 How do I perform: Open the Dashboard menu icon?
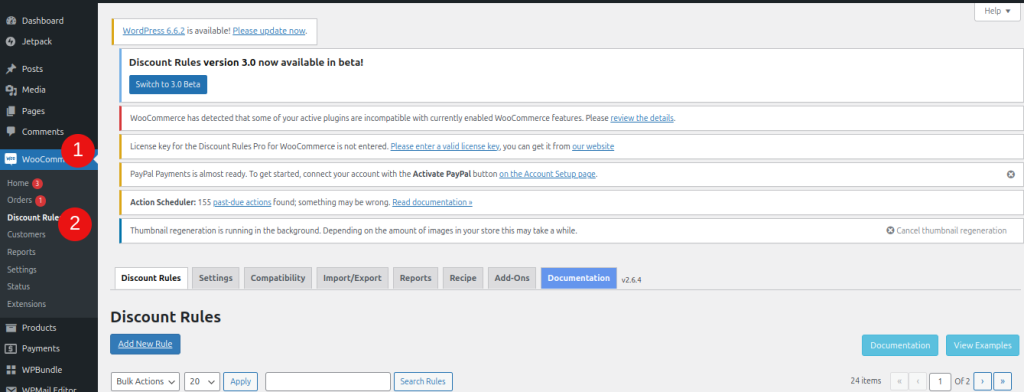tap(10, 21)
